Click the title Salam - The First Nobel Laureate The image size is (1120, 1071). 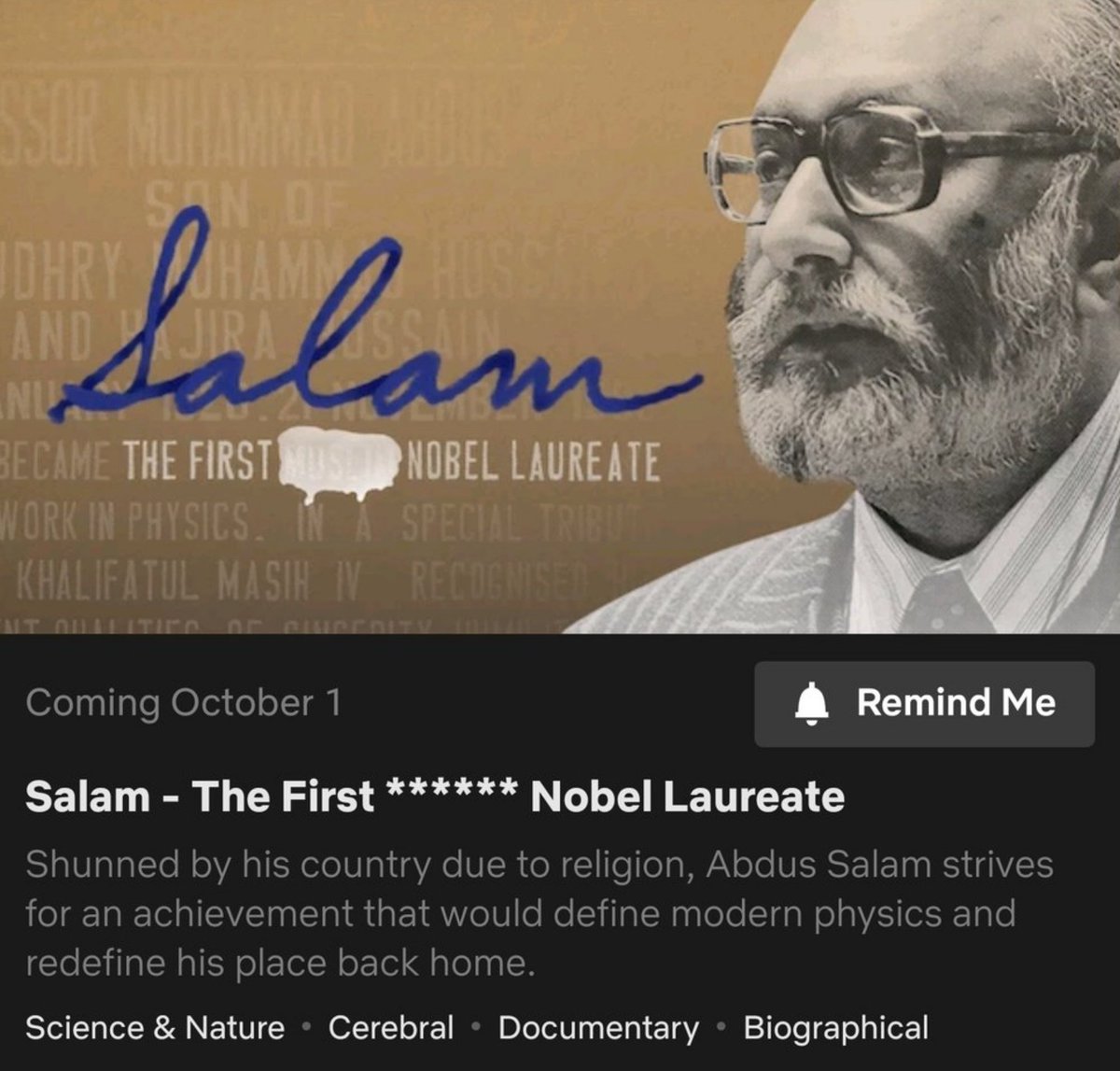pos(435,796)
